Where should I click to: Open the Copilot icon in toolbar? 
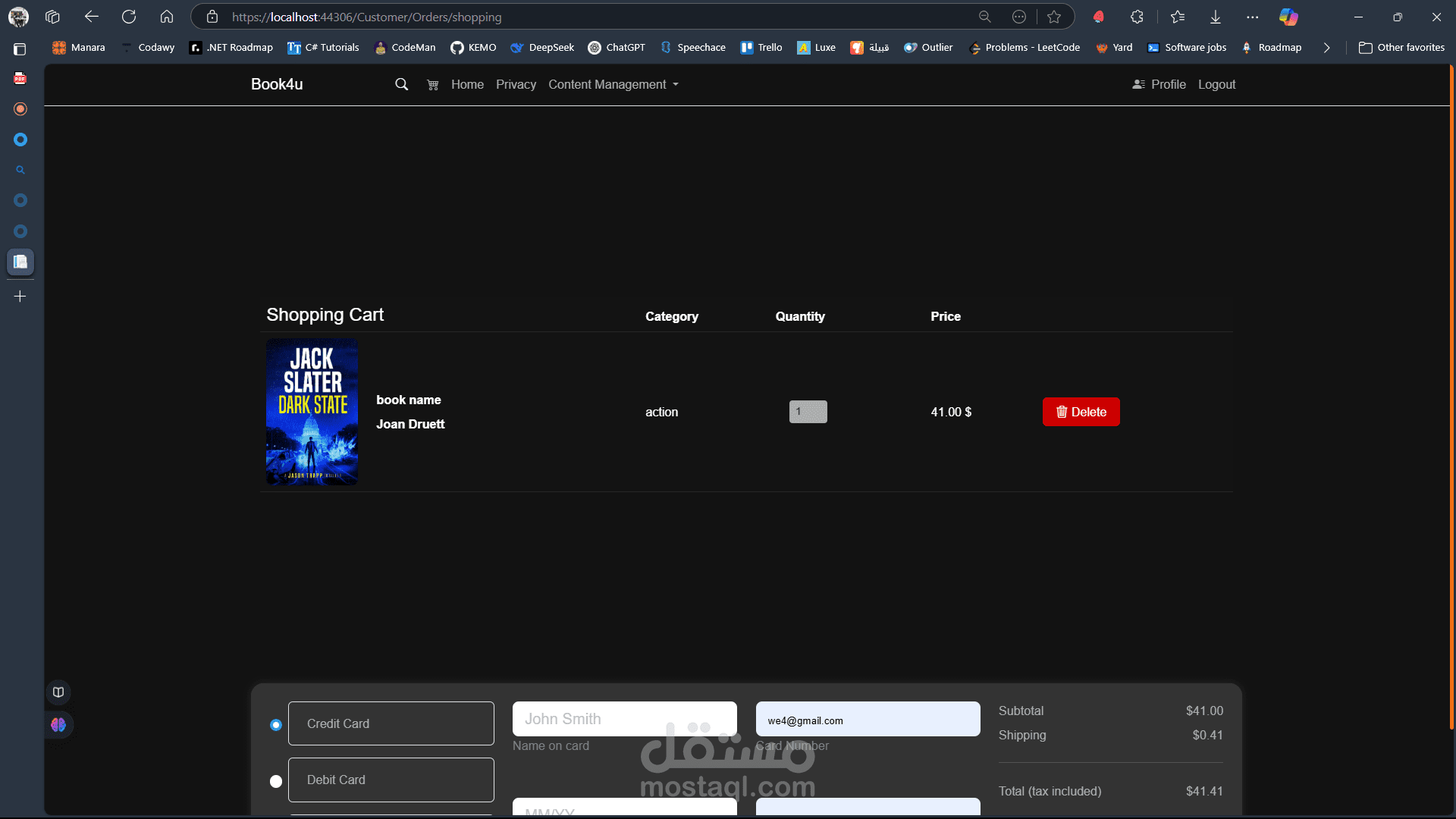point(1288,17)
